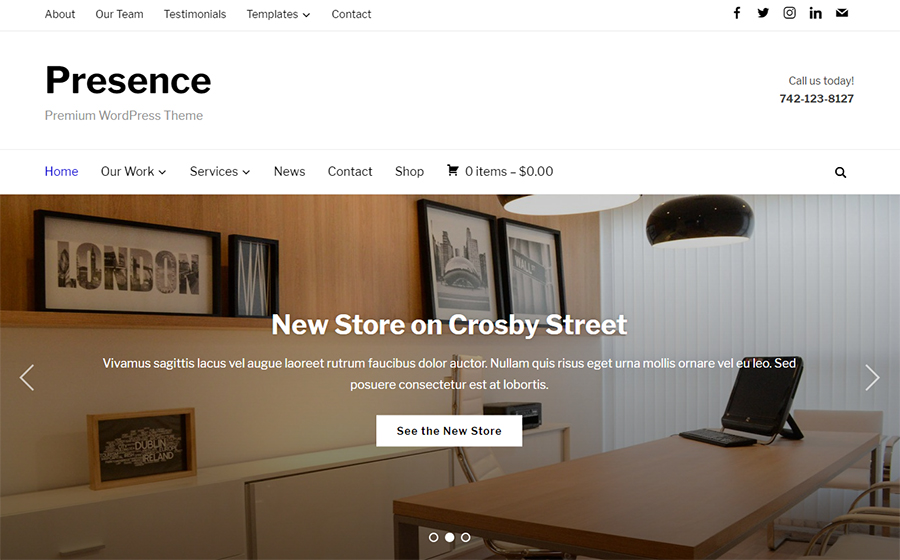Viewport: 900px width, 560px height.
Task: Open the Instagram social icon
Action: 789,13
